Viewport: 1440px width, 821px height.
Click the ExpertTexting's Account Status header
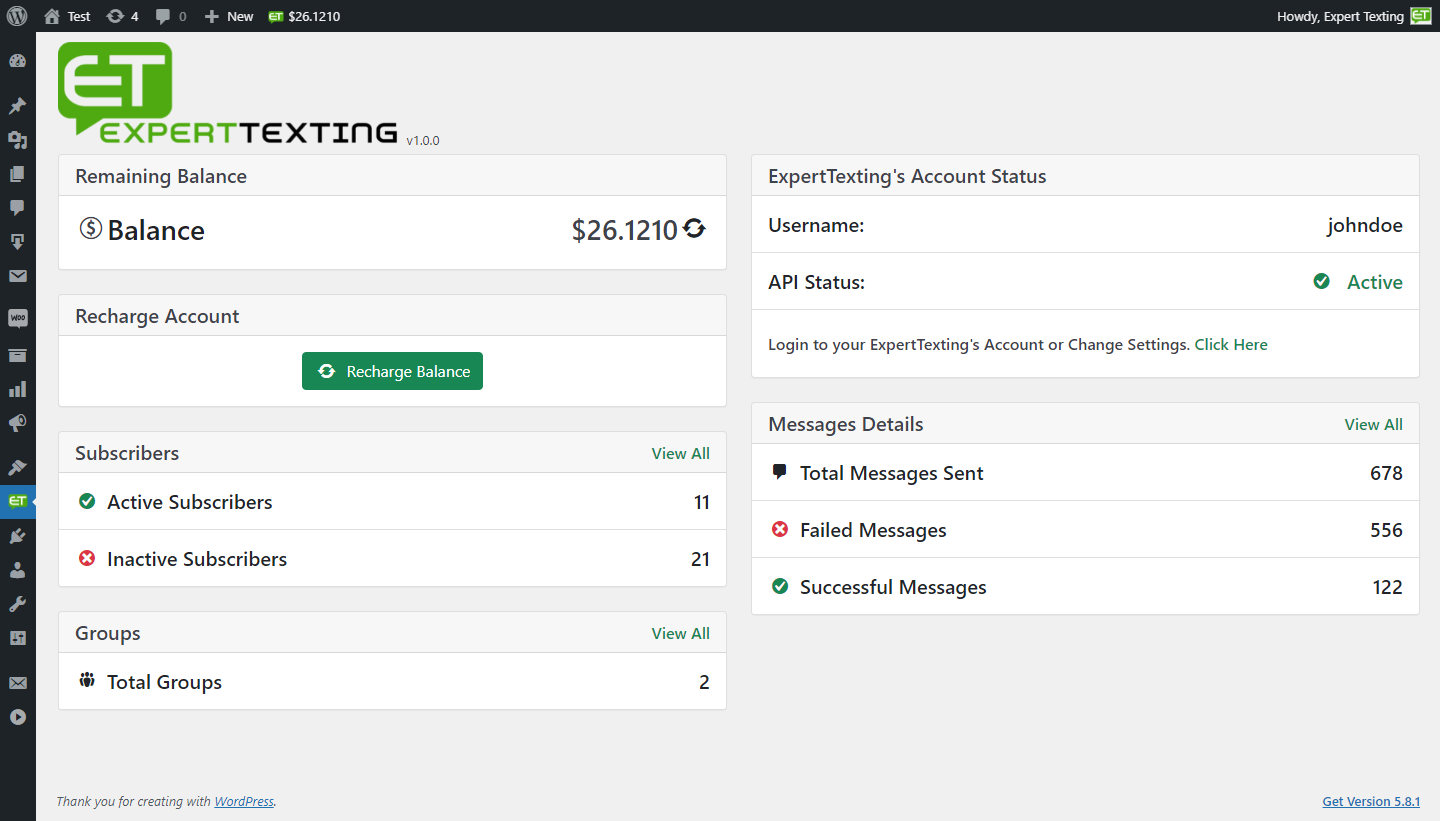click(1085, 176)
